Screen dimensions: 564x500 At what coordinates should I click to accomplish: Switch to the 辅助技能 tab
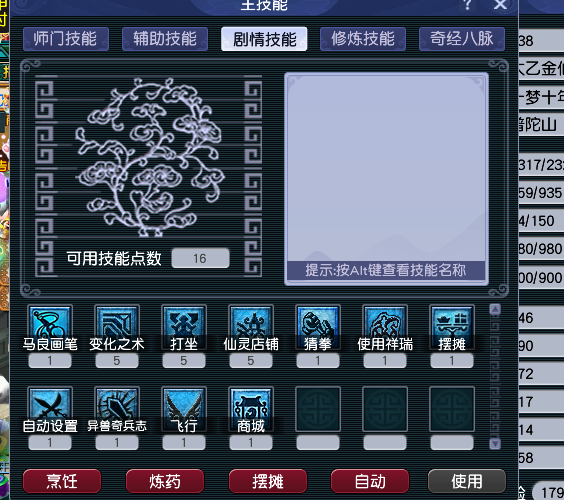[165, 39]
